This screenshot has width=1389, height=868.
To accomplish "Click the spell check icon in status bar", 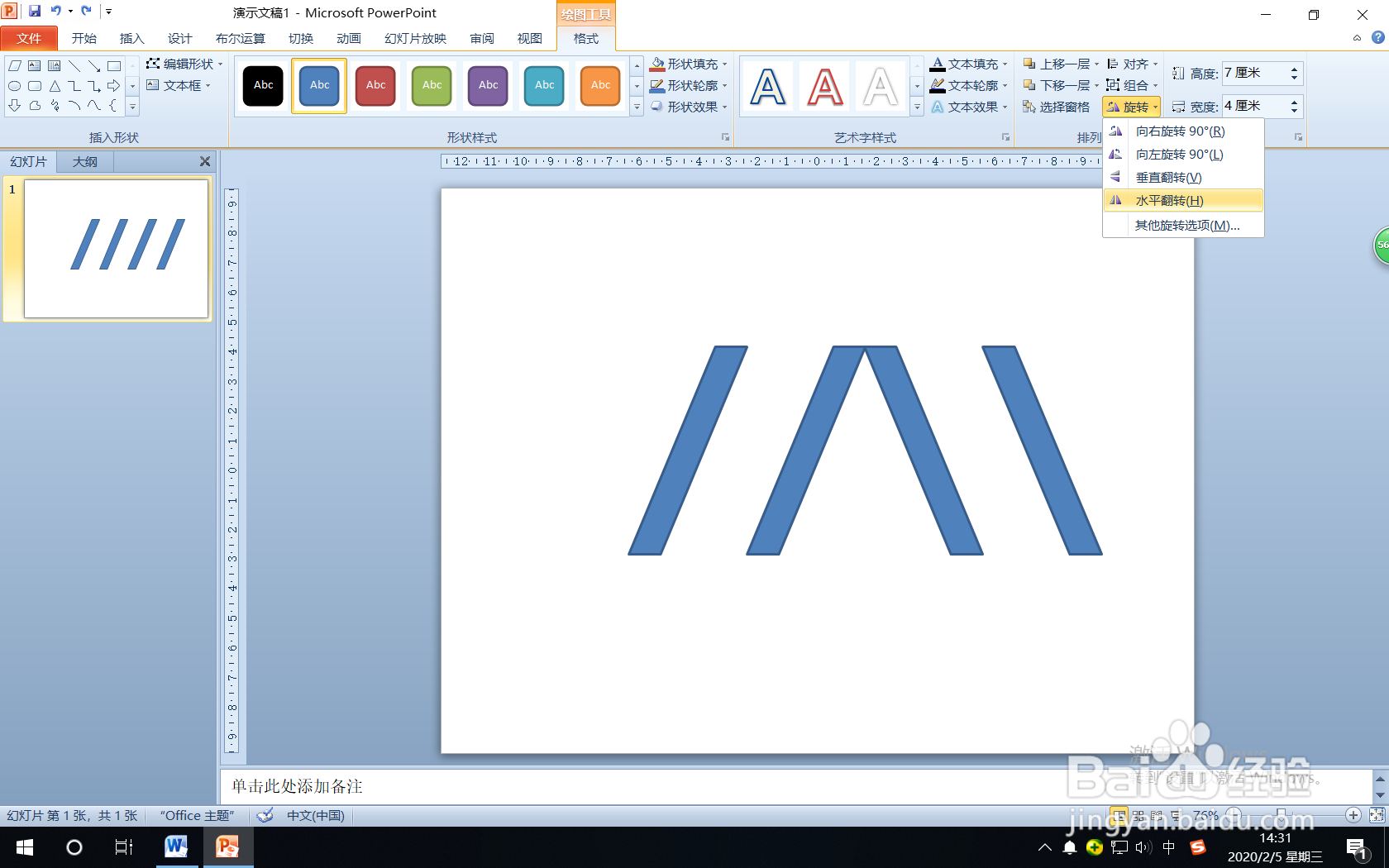I will click(x=265, y=816).
